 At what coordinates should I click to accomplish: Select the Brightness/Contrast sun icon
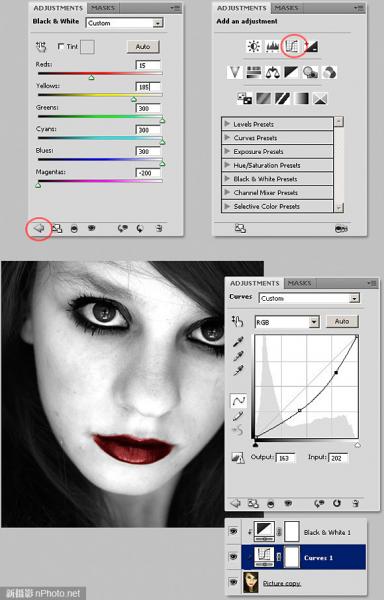[x=254, y=46]
